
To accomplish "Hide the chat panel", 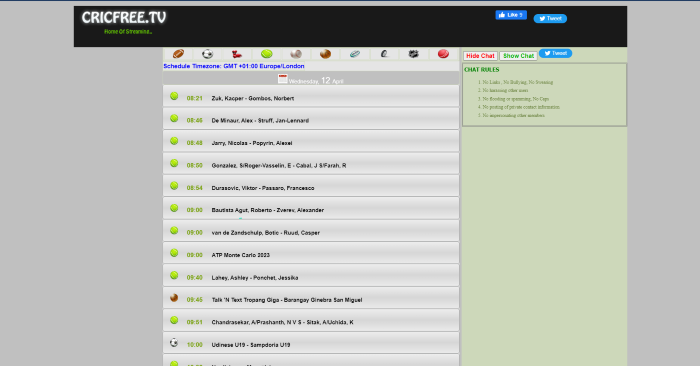I will pyautogui.click(x=480, y=56).
